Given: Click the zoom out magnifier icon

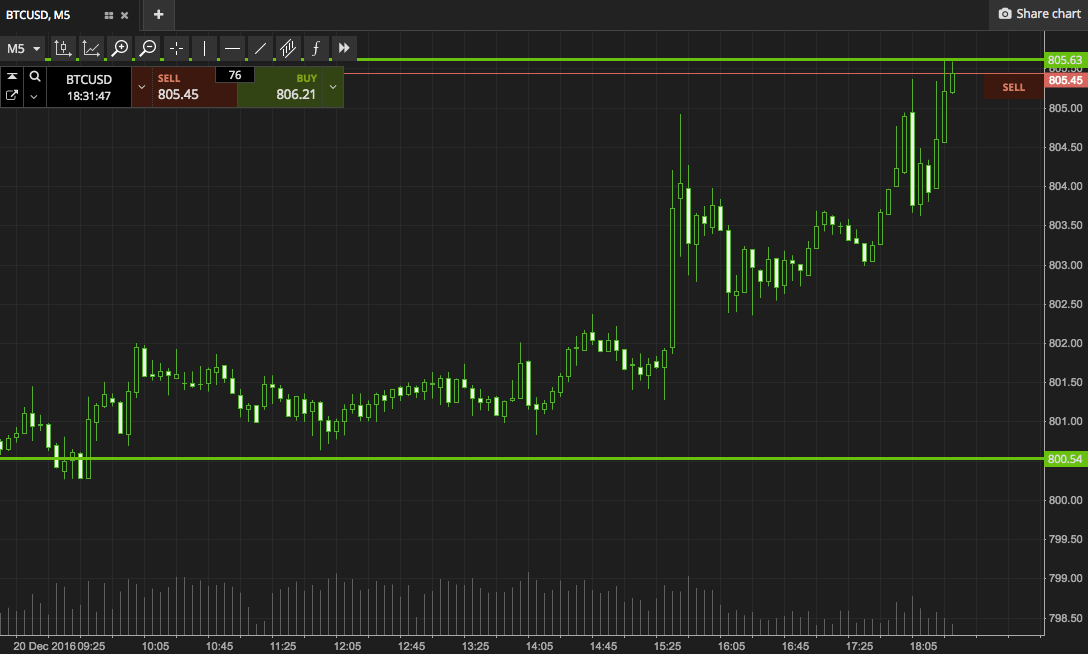Looking at the screenshot, I should (147, 48).
